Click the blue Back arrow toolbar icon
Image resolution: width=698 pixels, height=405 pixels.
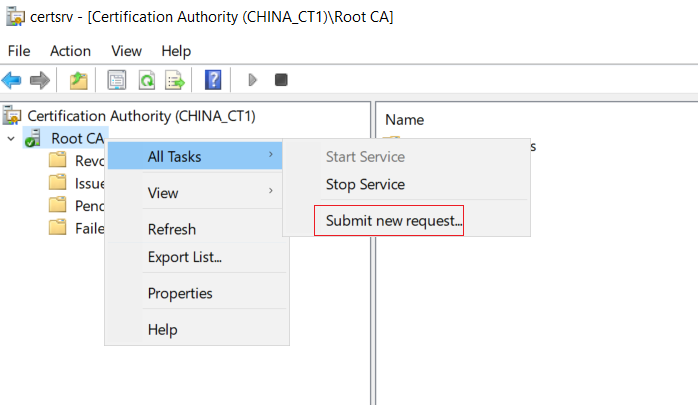pos(12,81)
